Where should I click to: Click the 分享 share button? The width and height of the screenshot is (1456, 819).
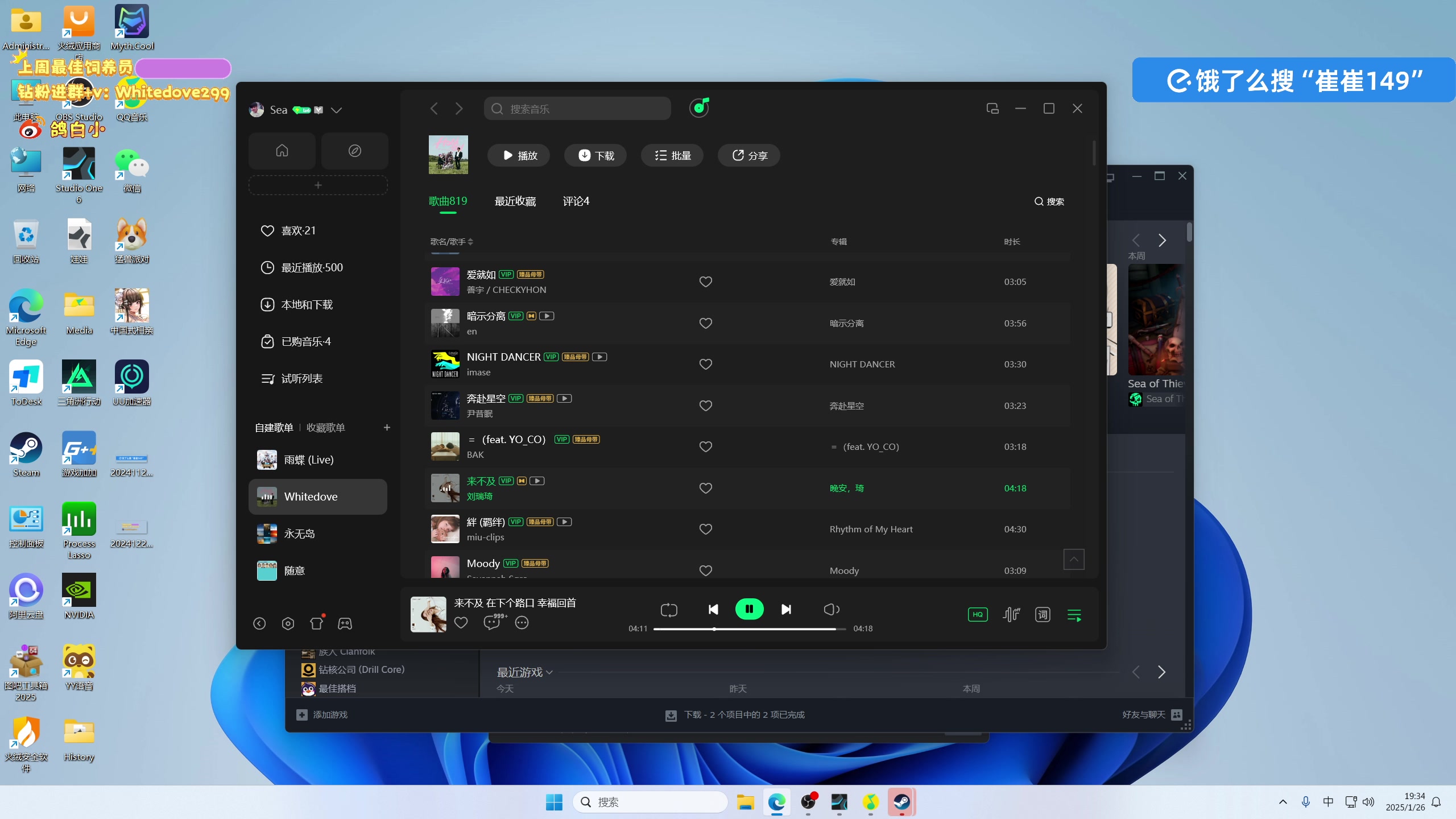(x=749, y=156)
